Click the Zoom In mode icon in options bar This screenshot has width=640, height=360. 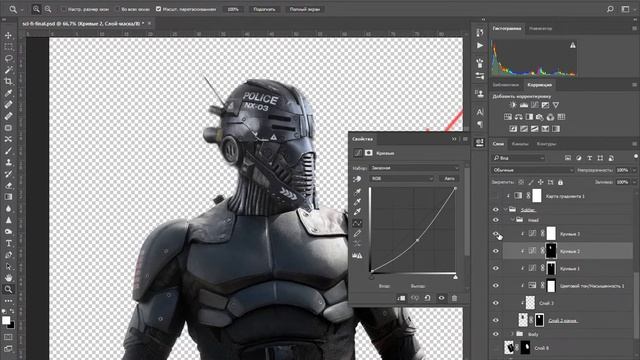pos(36,9)
